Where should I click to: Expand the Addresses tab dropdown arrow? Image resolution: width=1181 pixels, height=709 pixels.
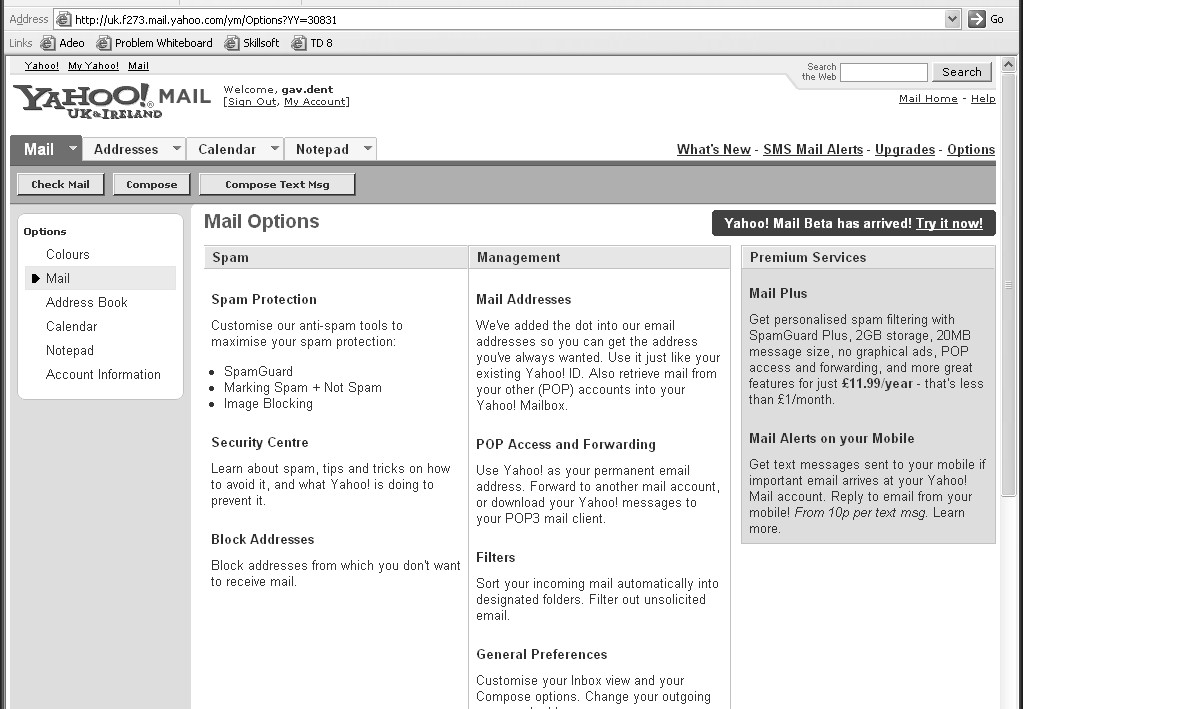tap(176, 148)
